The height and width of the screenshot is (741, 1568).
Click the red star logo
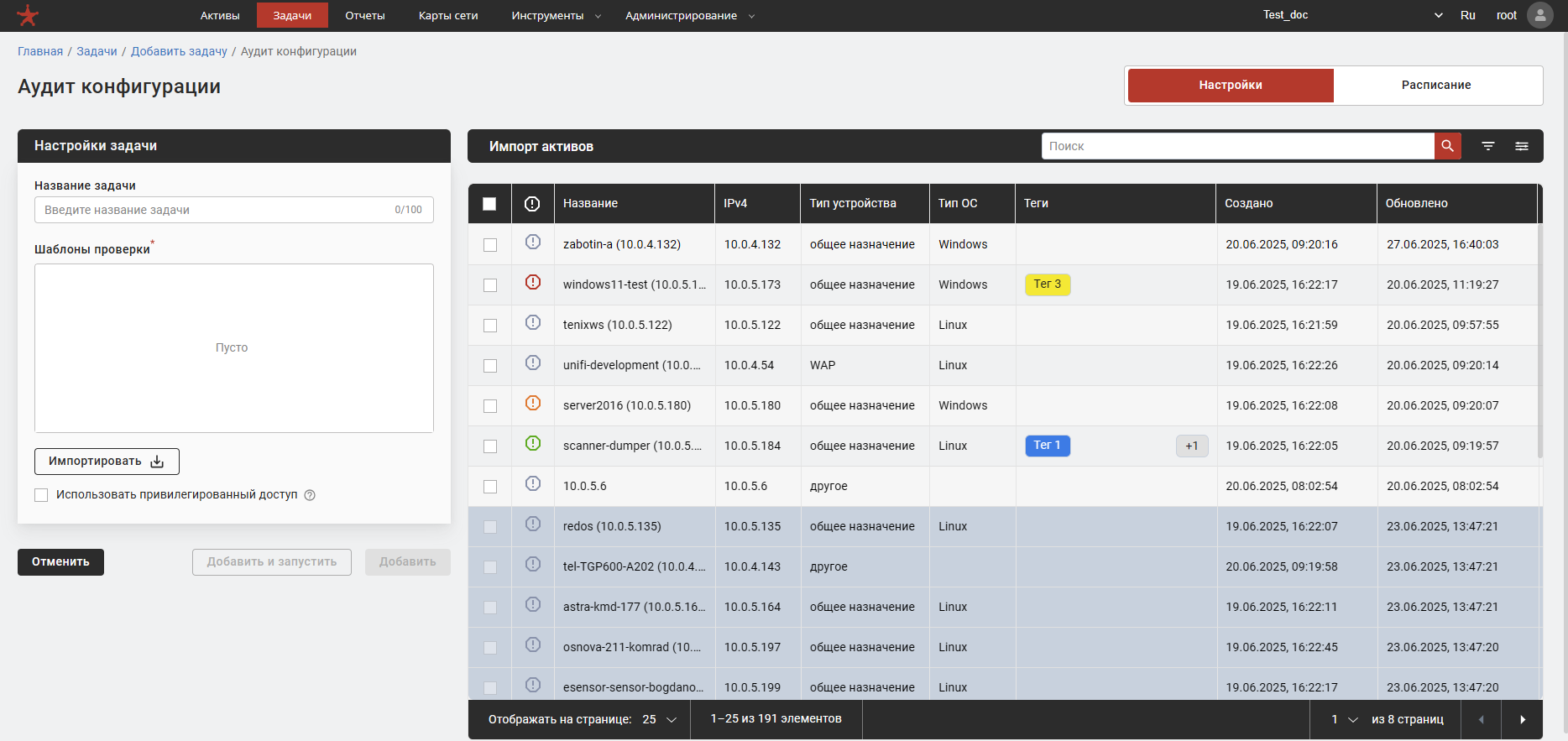[28, 15]
